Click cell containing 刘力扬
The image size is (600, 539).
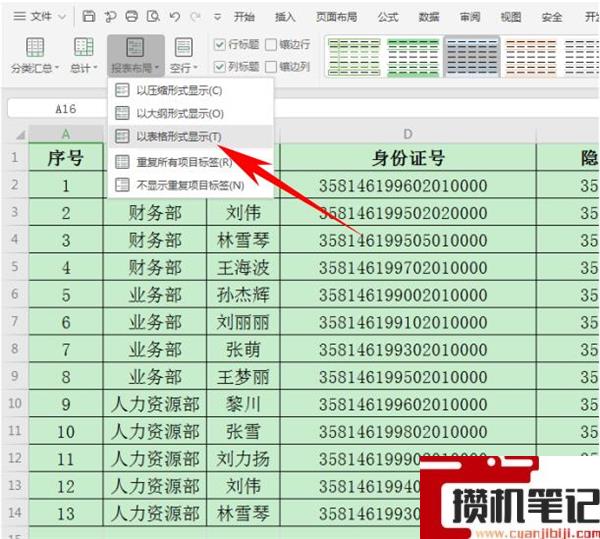[243, 458]
